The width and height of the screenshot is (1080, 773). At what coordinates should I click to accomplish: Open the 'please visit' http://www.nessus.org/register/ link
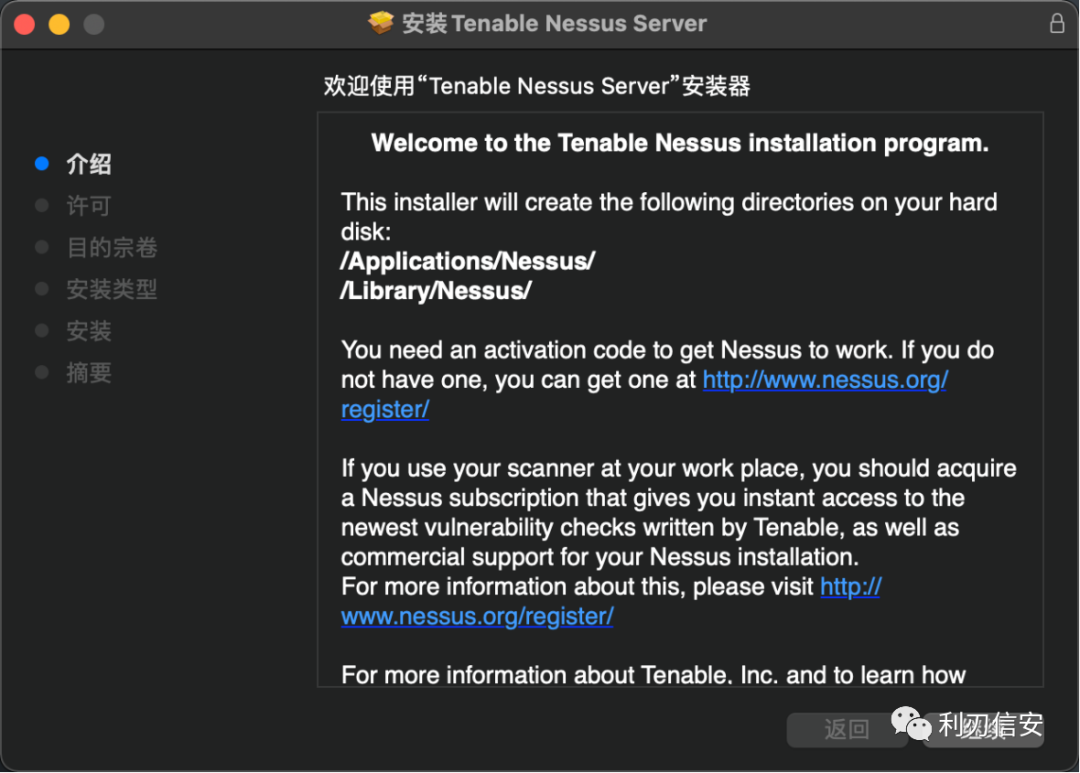pos(477,616)
